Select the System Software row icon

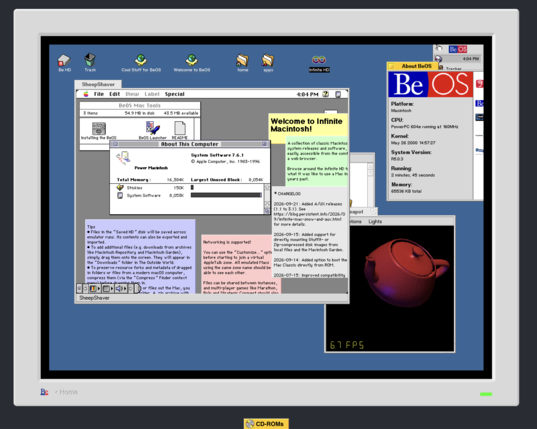[x=120, y=195]
